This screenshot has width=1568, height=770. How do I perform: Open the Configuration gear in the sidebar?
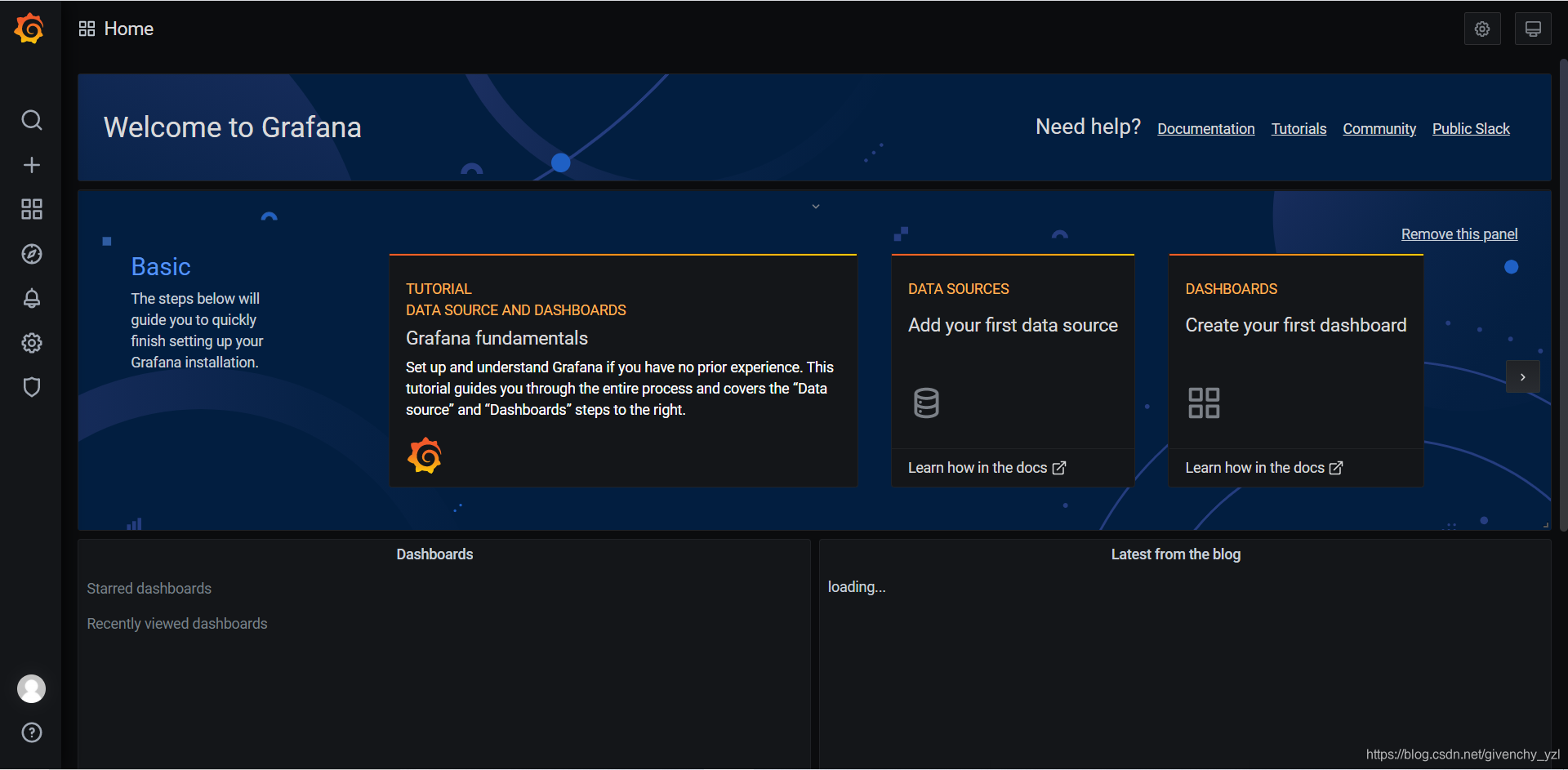(31, 343)
